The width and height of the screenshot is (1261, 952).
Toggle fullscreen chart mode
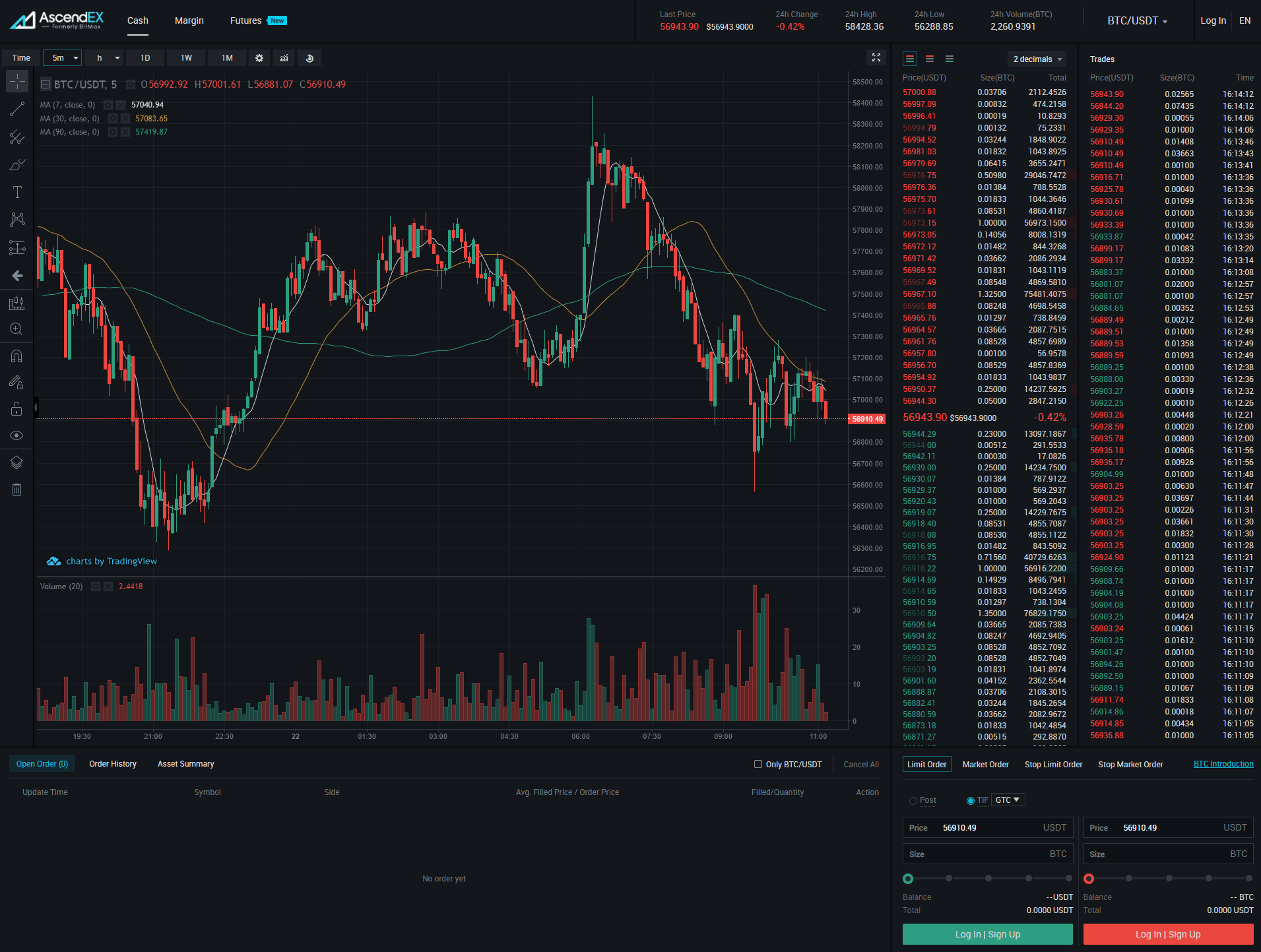[876, 58]
